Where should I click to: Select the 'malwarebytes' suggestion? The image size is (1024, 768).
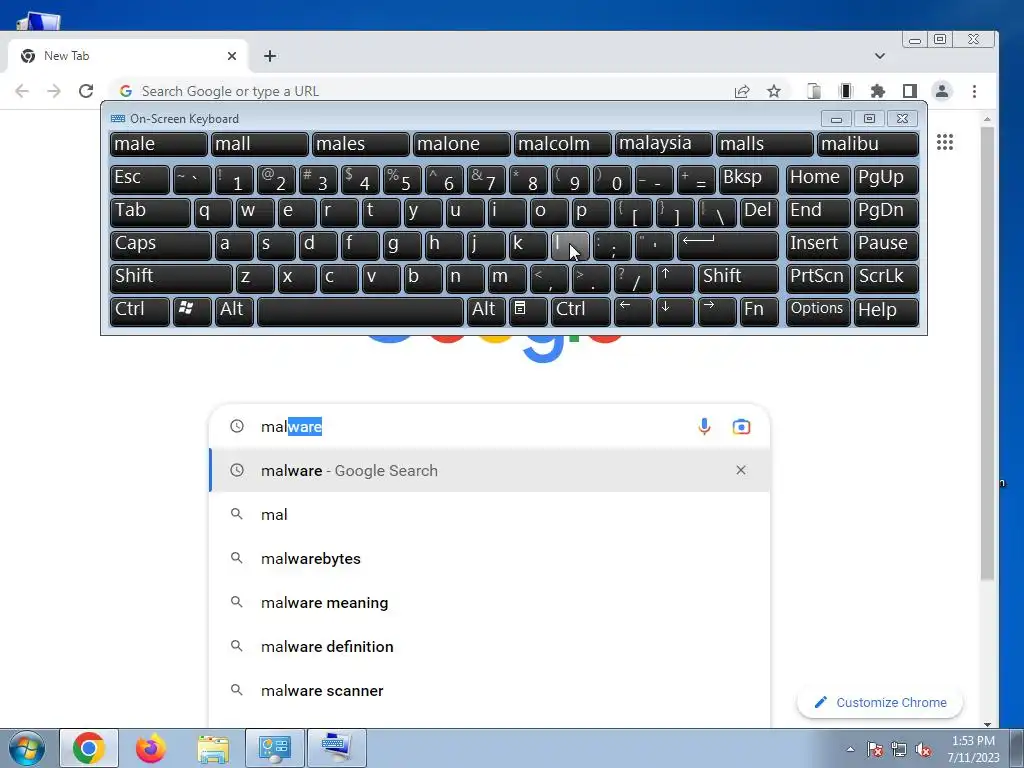490,558
